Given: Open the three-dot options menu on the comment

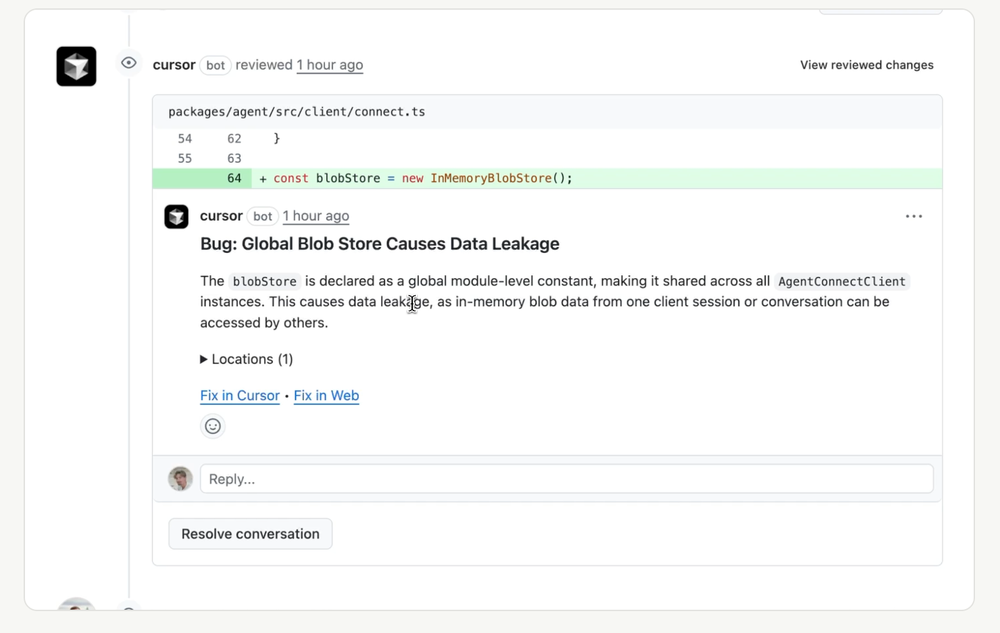Looking at the screenshot, I should click(913, 216).
